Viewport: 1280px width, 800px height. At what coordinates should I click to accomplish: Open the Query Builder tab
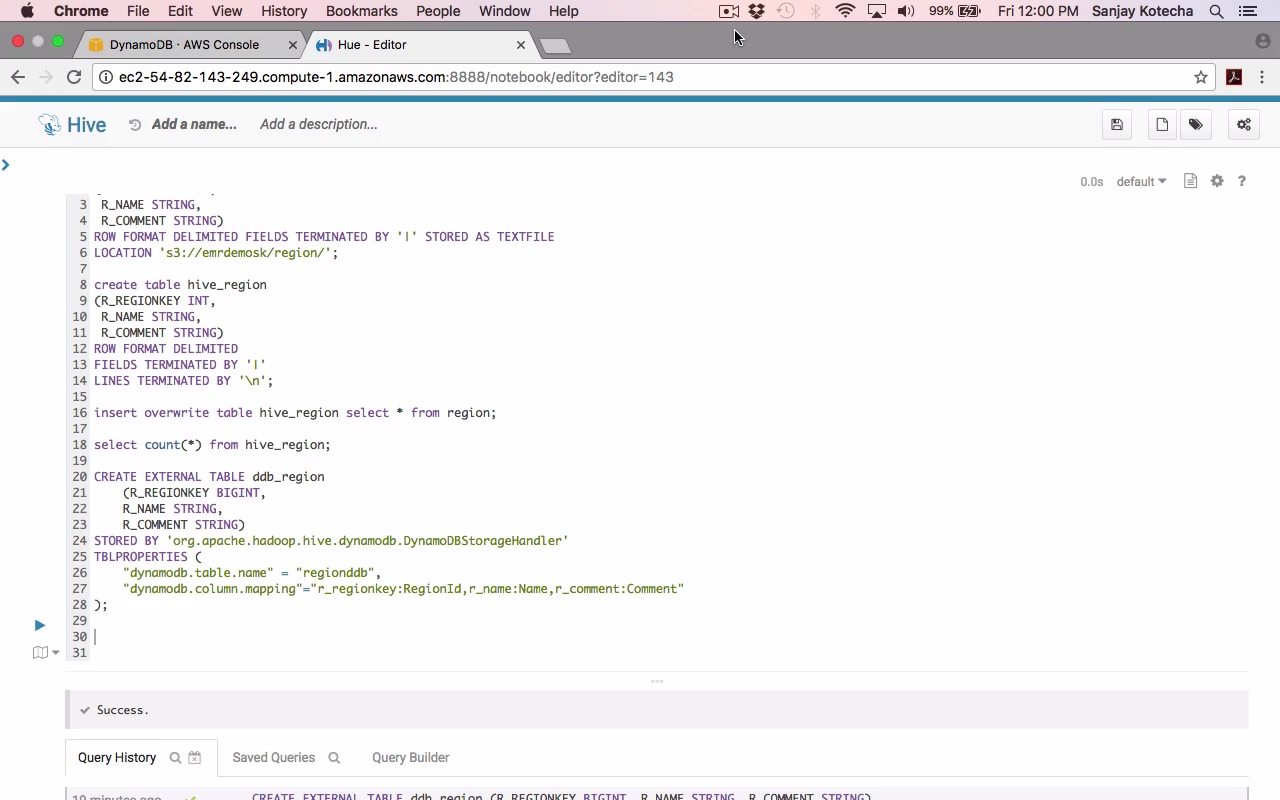(x=410, y=758)
